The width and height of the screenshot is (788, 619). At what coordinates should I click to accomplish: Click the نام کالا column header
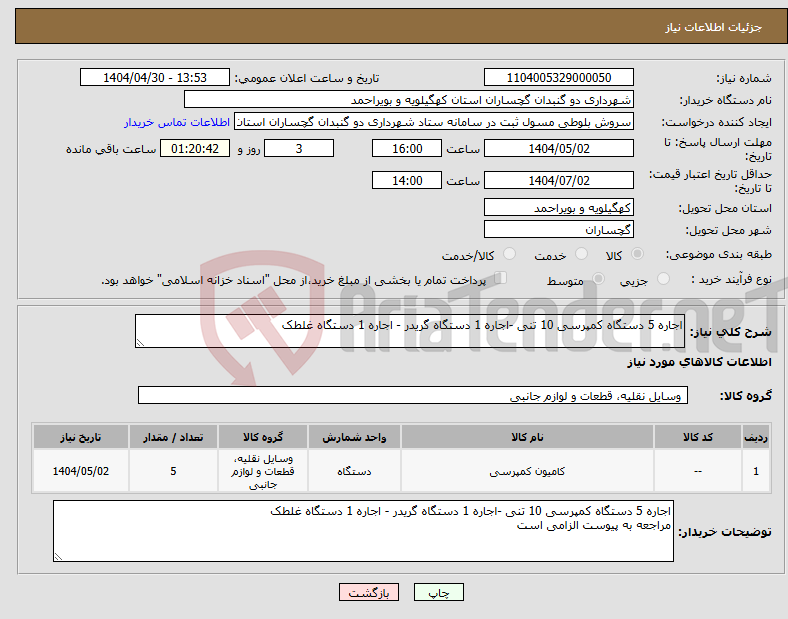tap(527, 437)
